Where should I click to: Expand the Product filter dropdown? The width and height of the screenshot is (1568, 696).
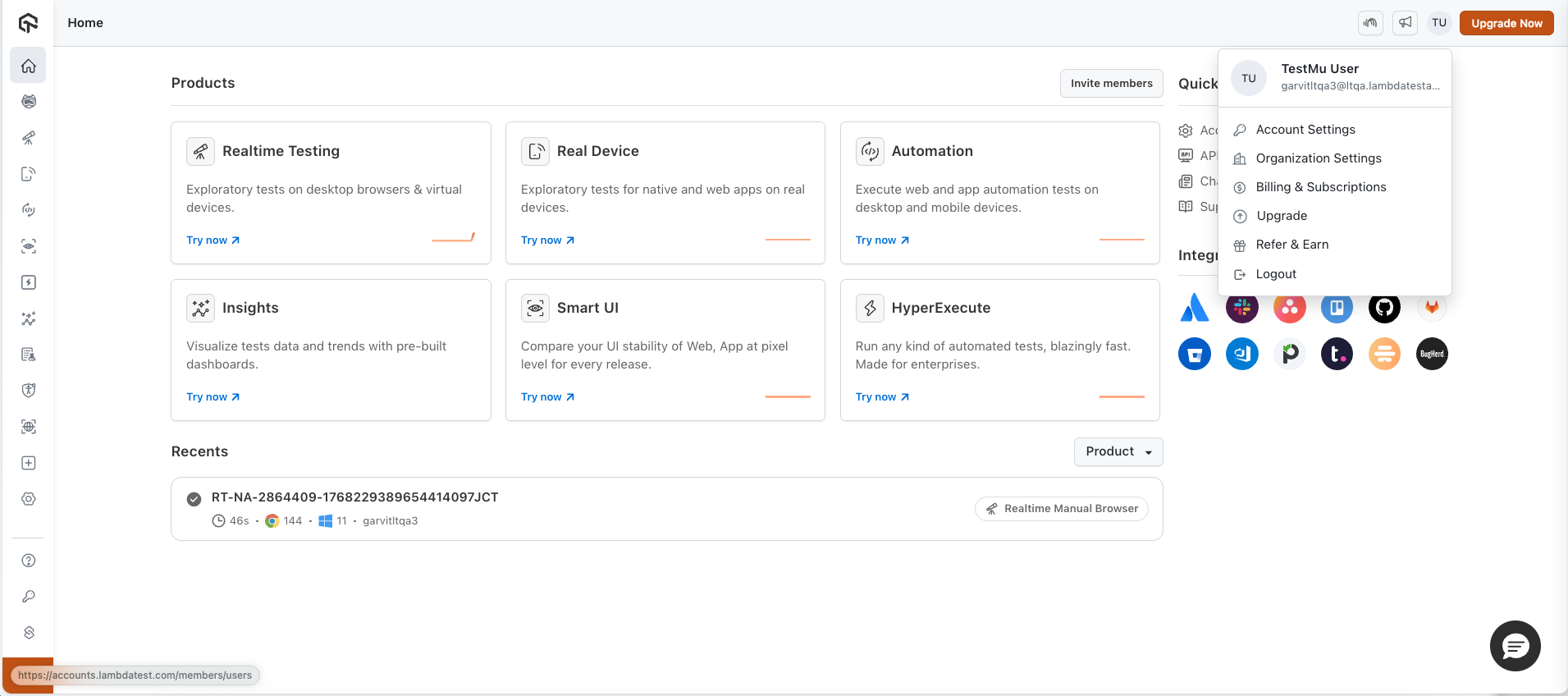click(1118, 451)
